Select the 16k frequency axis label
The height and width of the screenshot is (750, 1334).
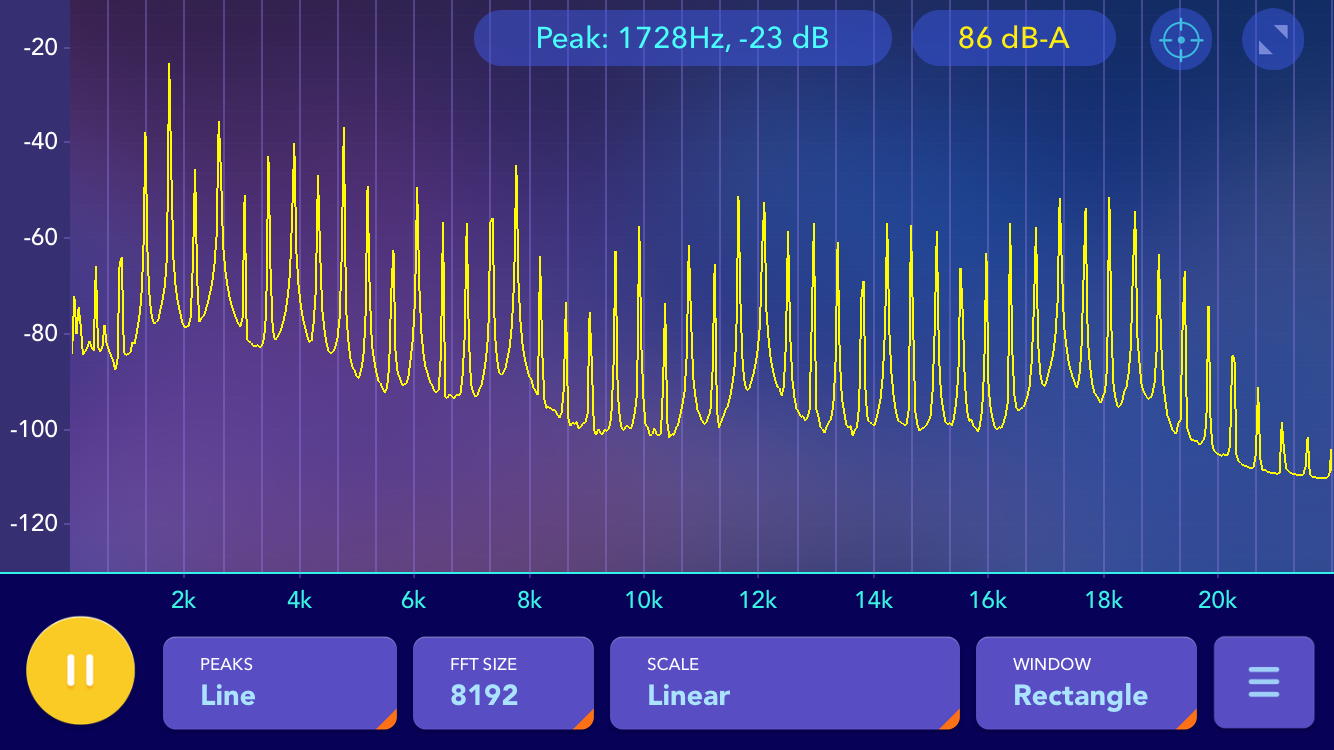pos(988,600)
